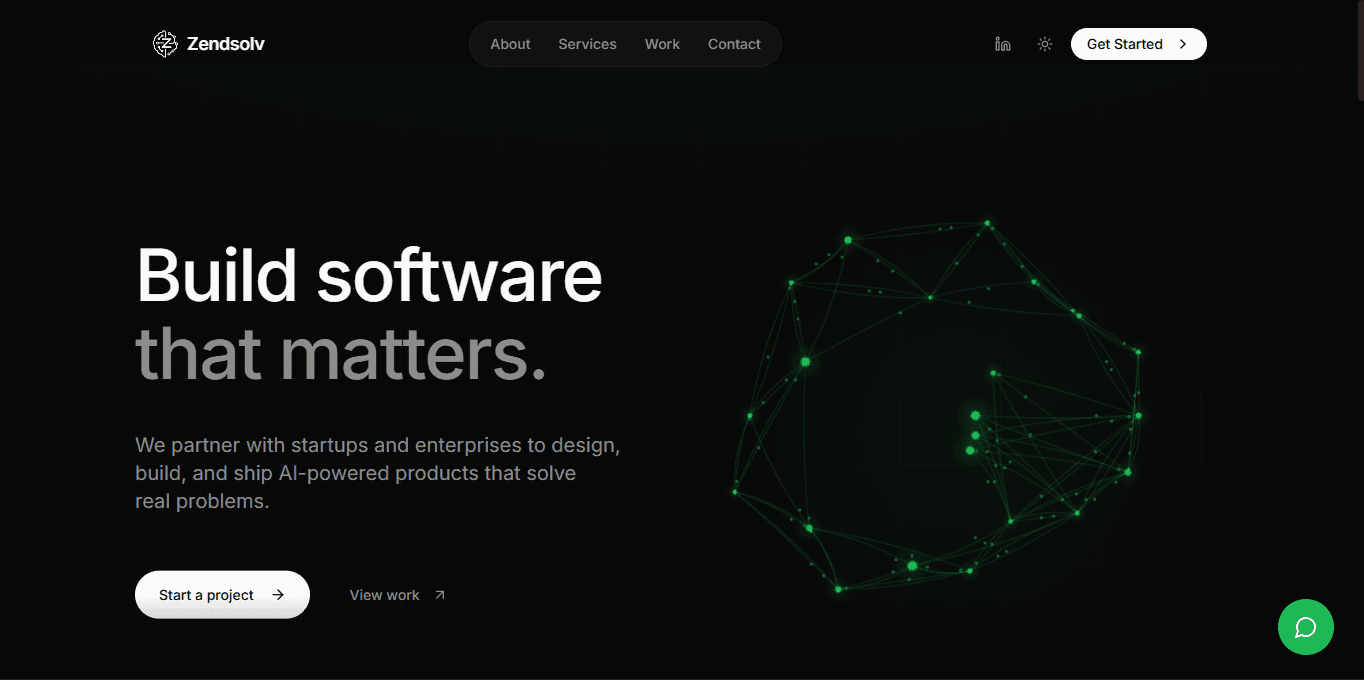Screen dimensions: 1364x680
Task: Go to the About page
Action: [x=510, y=44]
